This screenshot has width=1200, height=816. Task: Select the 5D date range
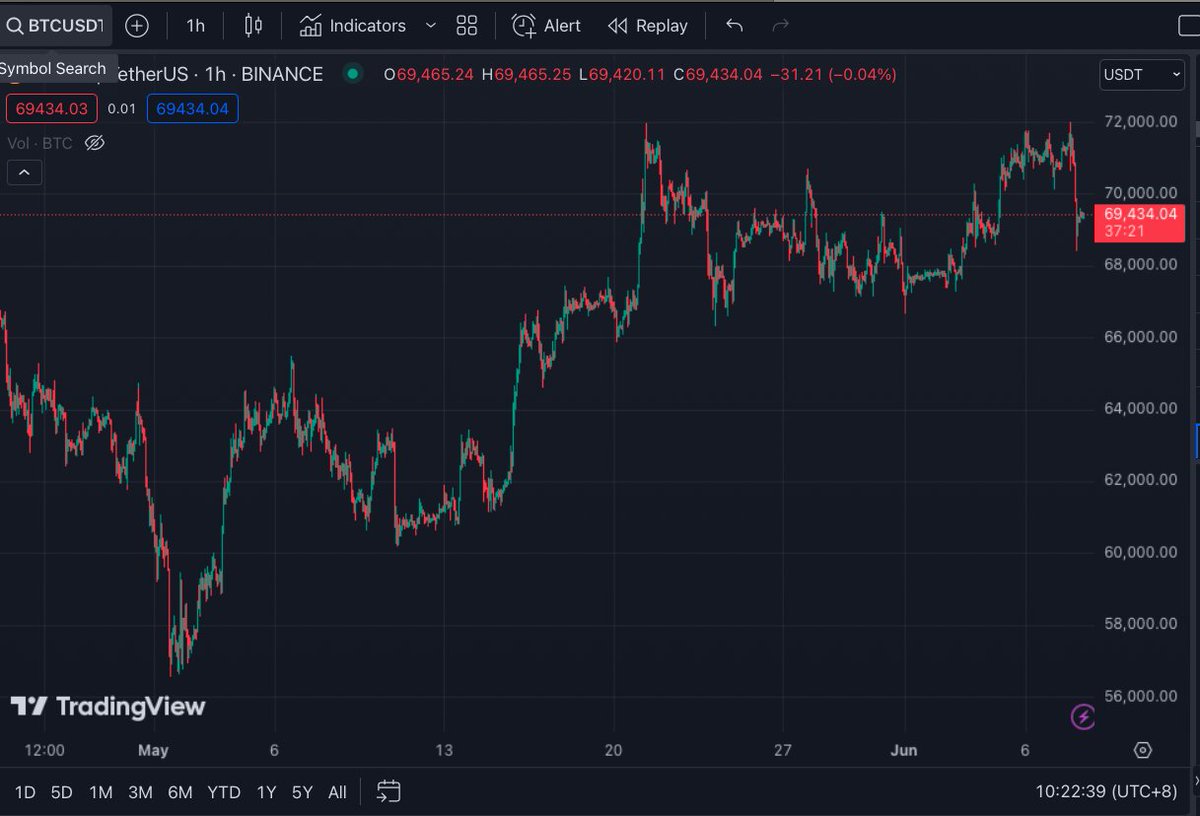click(62, 792)
